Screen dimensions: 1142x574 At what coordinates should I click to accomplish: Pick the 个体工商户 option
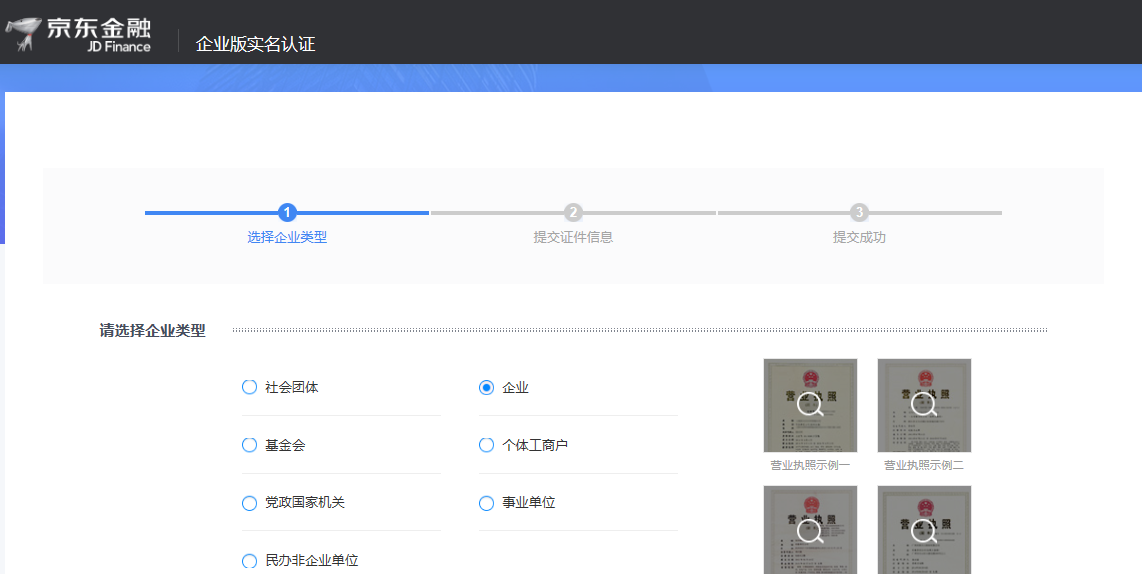487,445
